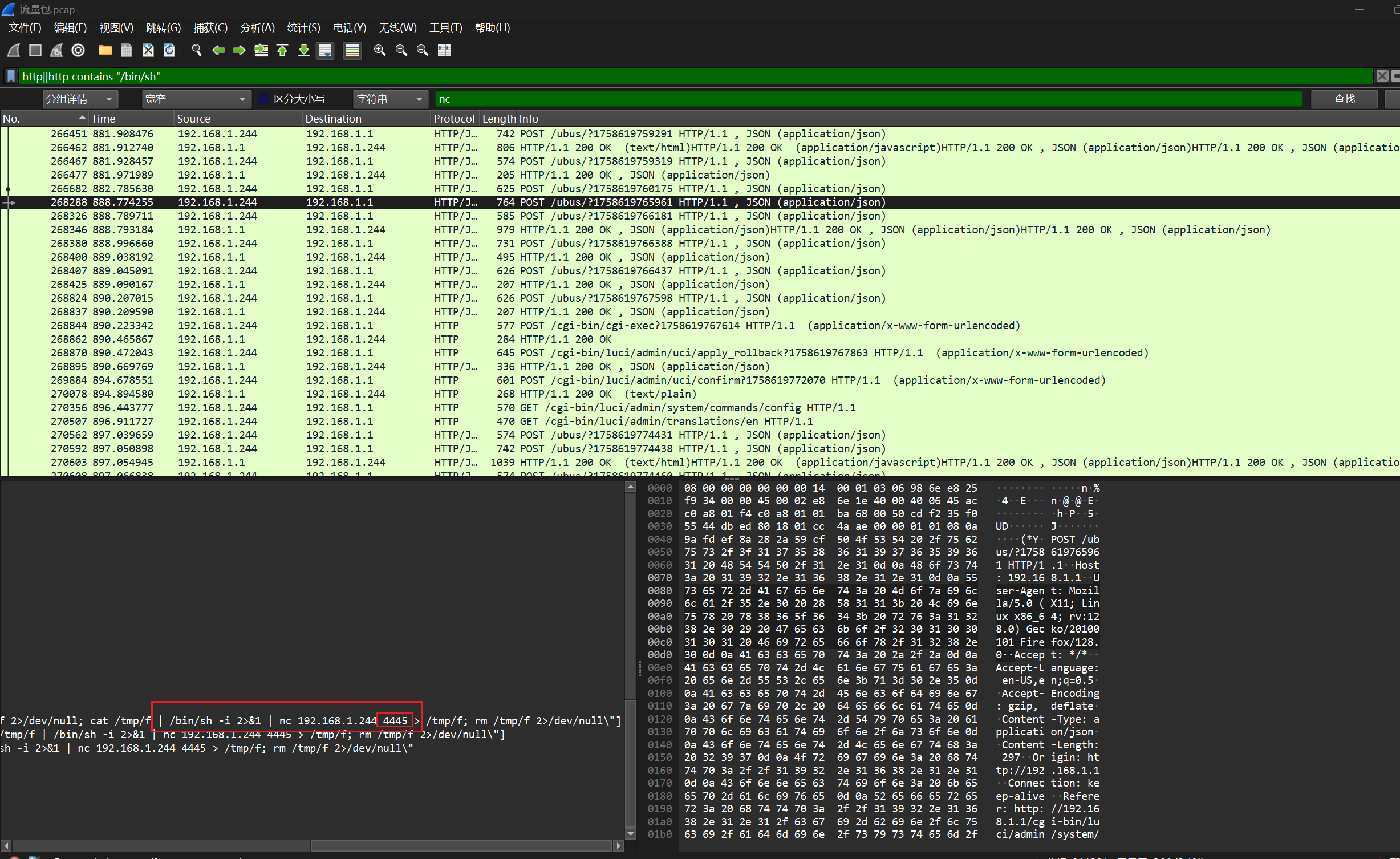Enable the 区分大小写 case-sensitive checkbox
This screenshot has width=1400, height=859.
264,99
